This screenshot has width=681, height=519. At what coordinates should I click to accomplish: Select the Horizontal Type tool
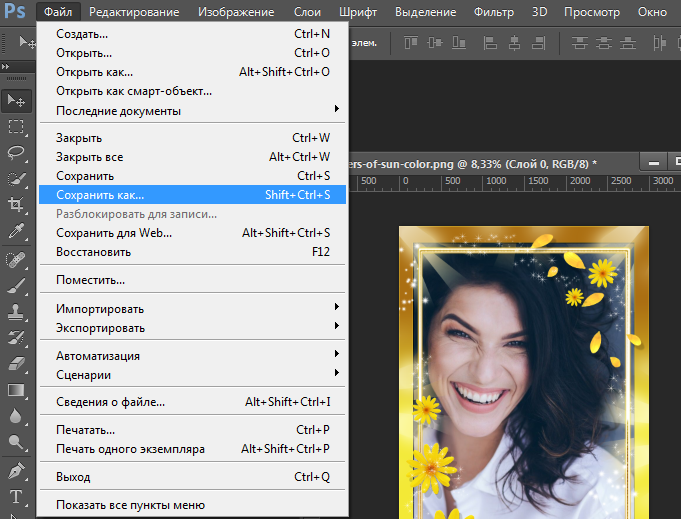17,496
